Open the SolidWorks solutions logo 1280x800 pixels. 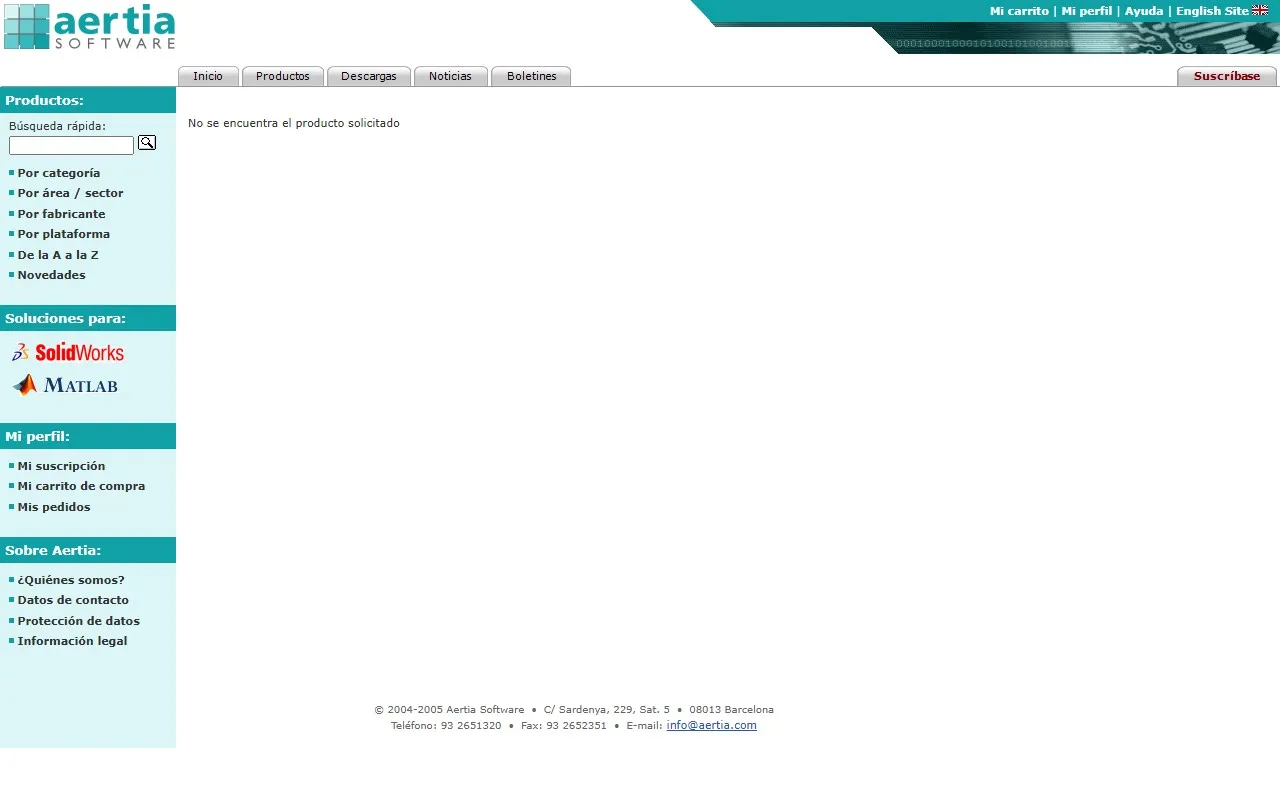(68, 352)
